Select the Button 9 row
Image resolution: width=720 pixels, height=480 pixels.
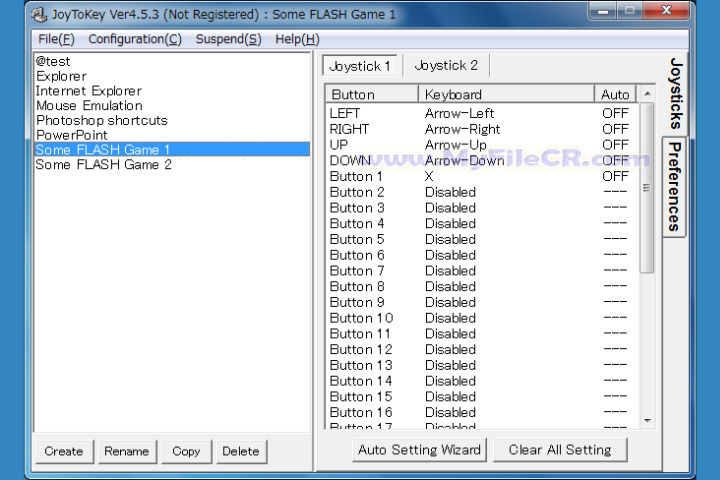click(482, 302)
